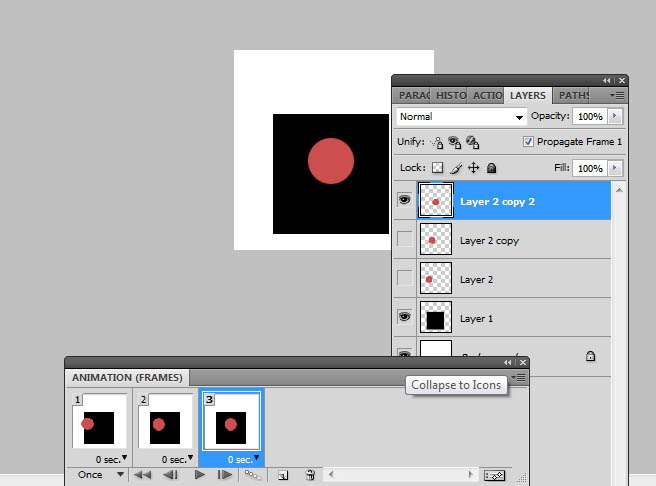Click the Background layer lock icon
This screenshot has height=486, width=656.
[590, 356]
